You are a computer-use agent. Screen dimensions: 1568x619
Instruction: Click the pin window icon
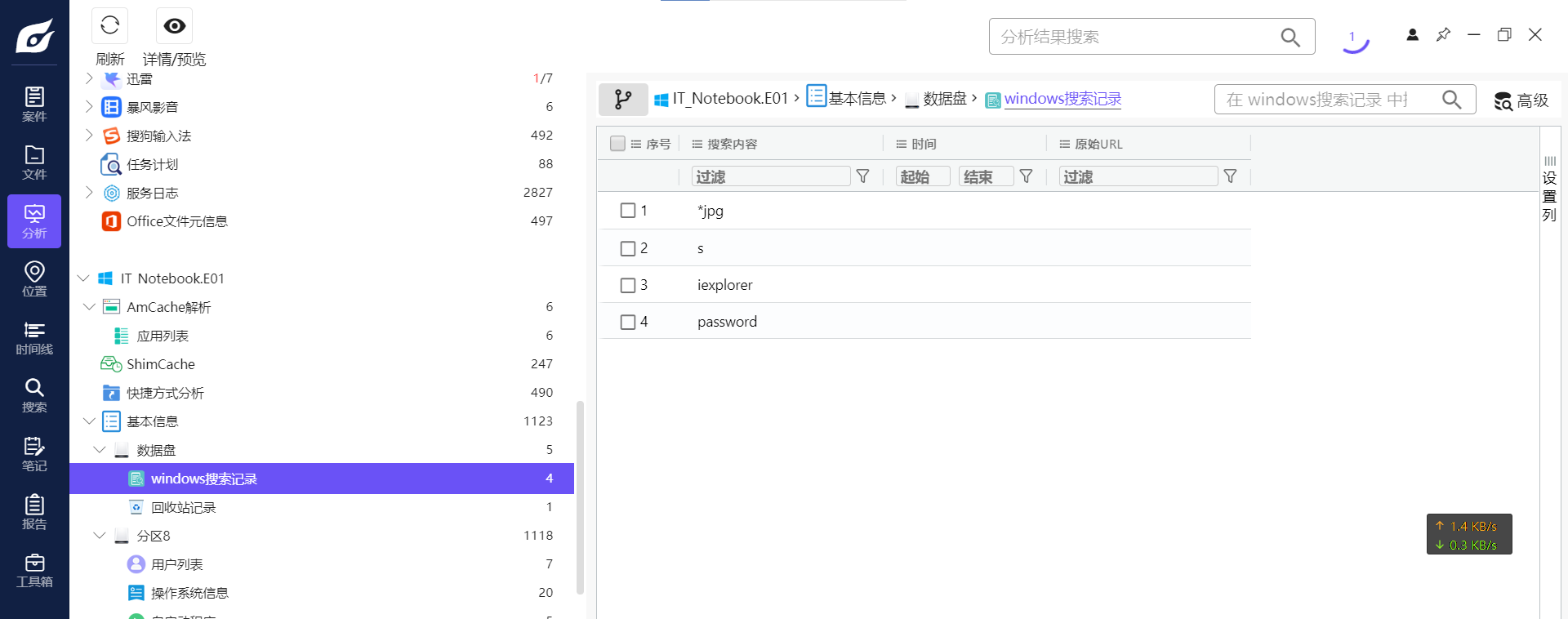(1443, 34)
